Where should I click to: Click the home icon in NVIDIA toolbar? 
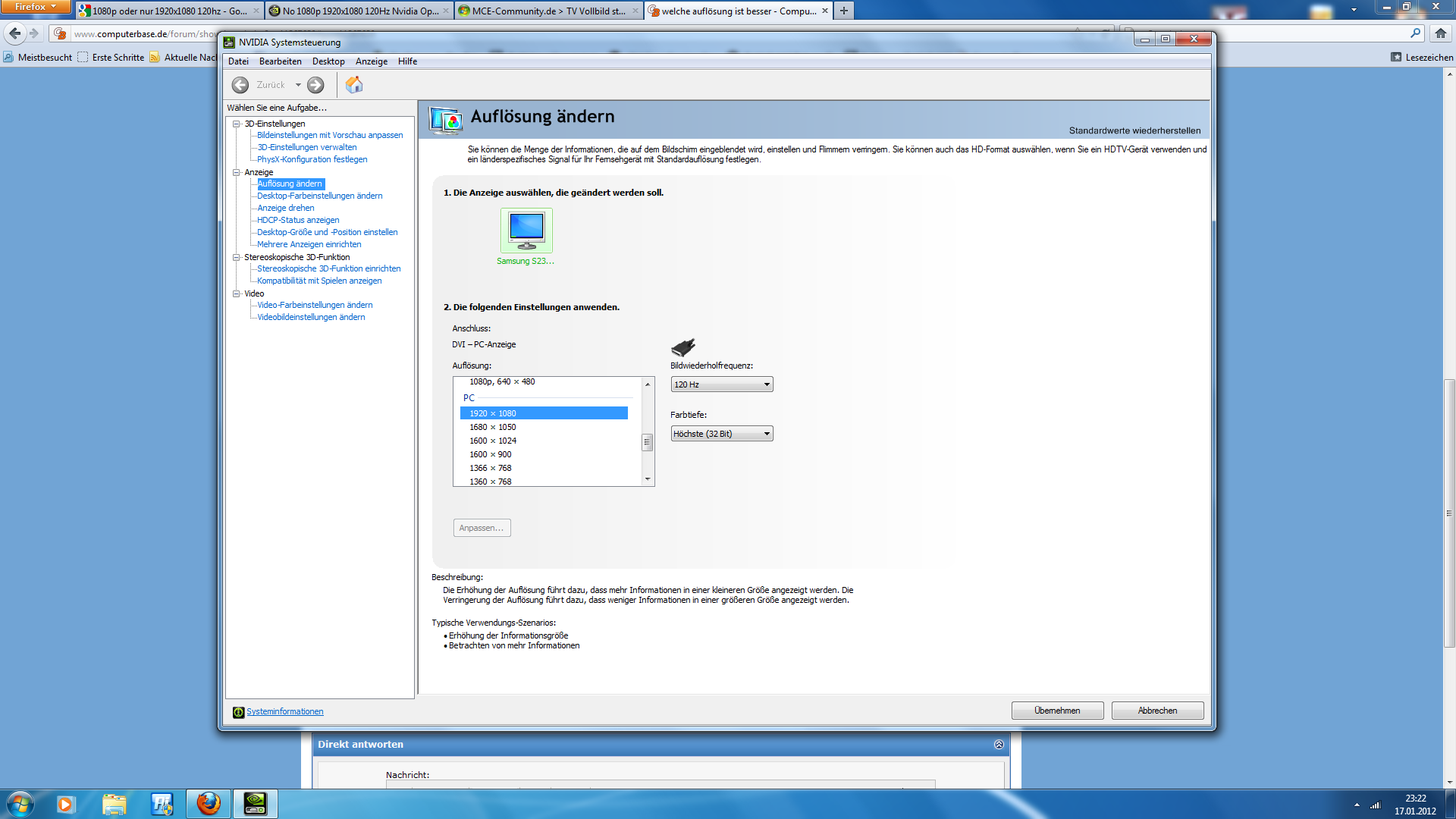354,85
